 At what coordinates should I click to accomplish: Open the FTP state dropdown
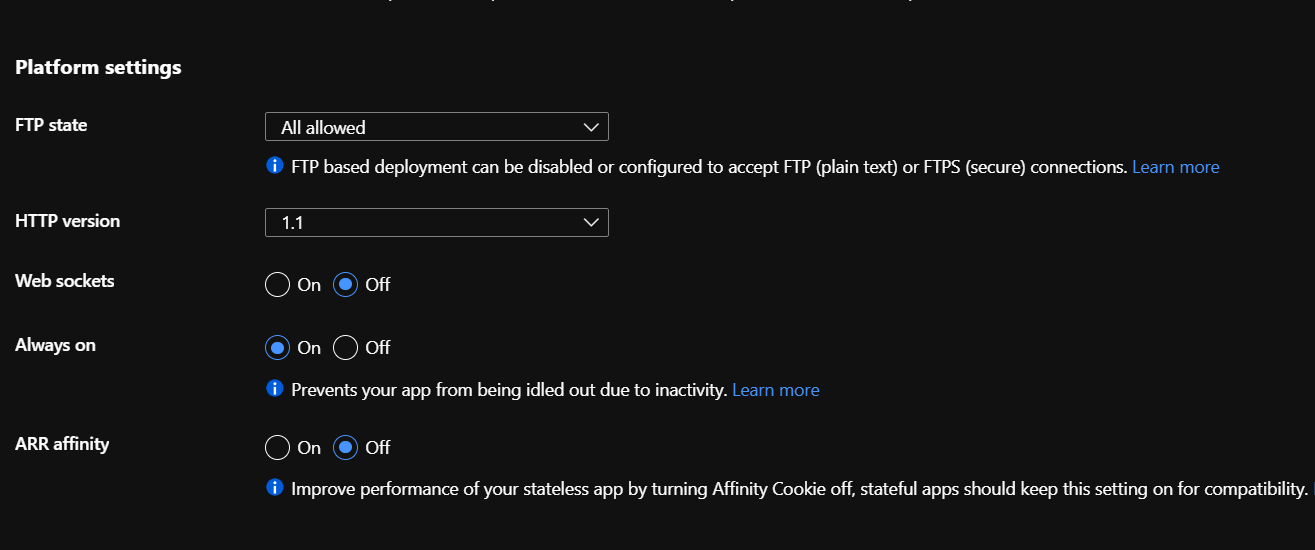tap(436, 127)
